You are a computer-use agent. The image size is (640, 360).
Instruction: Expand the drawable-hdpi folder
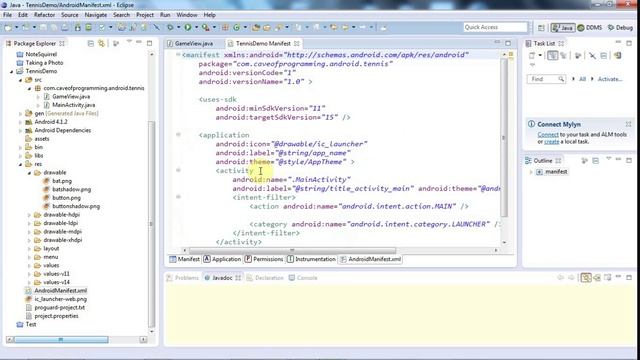click(29, 215)
